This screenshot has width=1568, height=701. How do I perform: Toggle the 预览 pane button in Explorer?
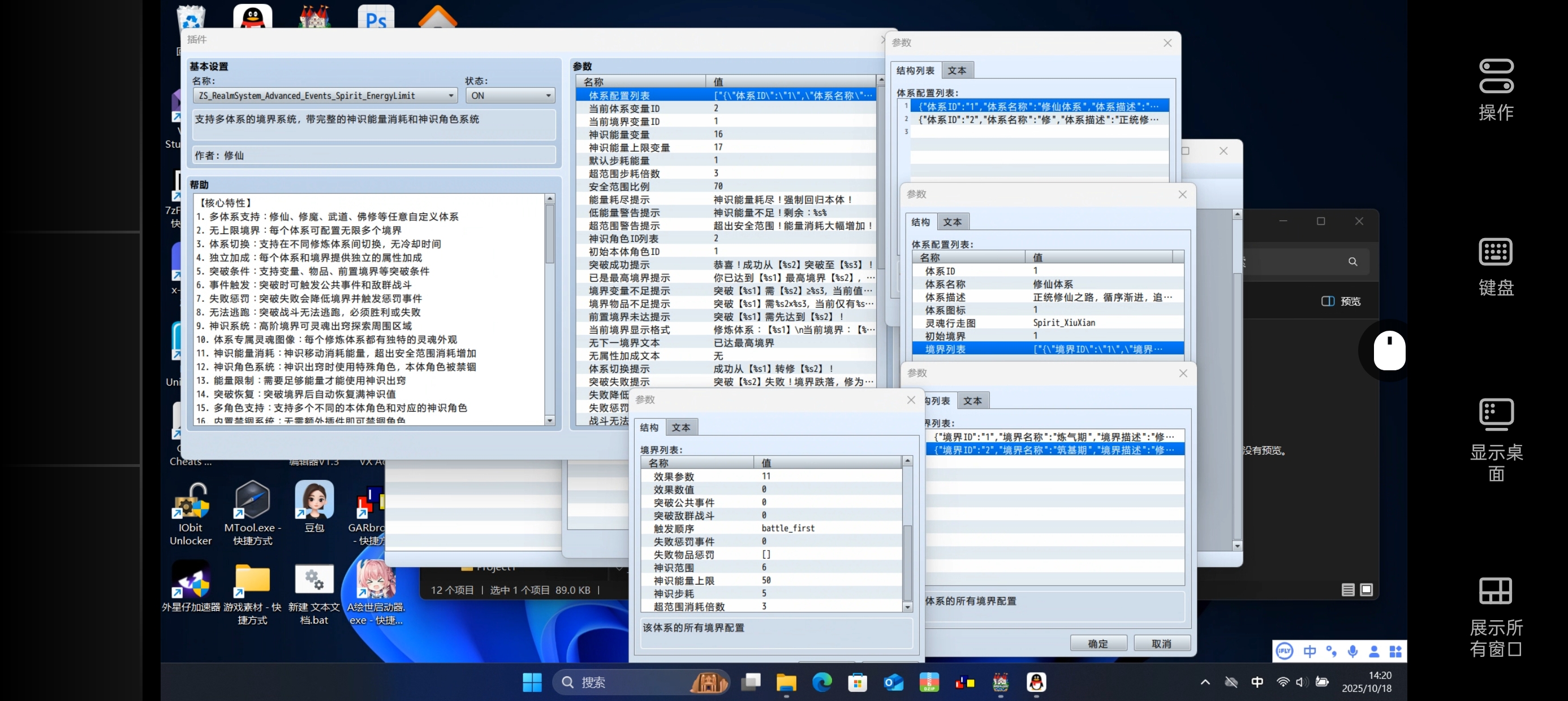[x=1342, y=301]
